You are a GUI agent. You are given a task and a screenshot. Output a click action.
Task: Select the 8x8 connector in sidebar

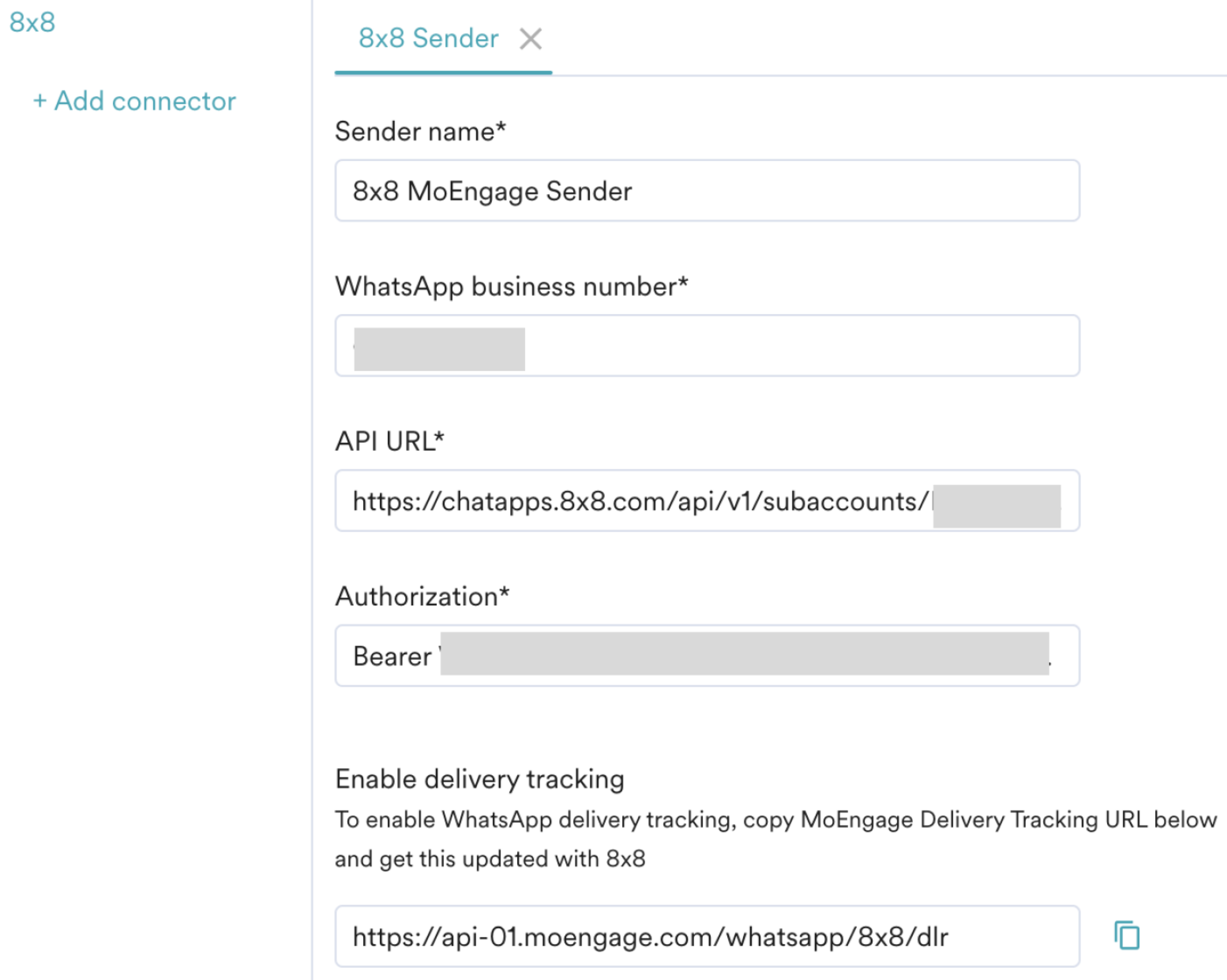(x=32, y=23)
